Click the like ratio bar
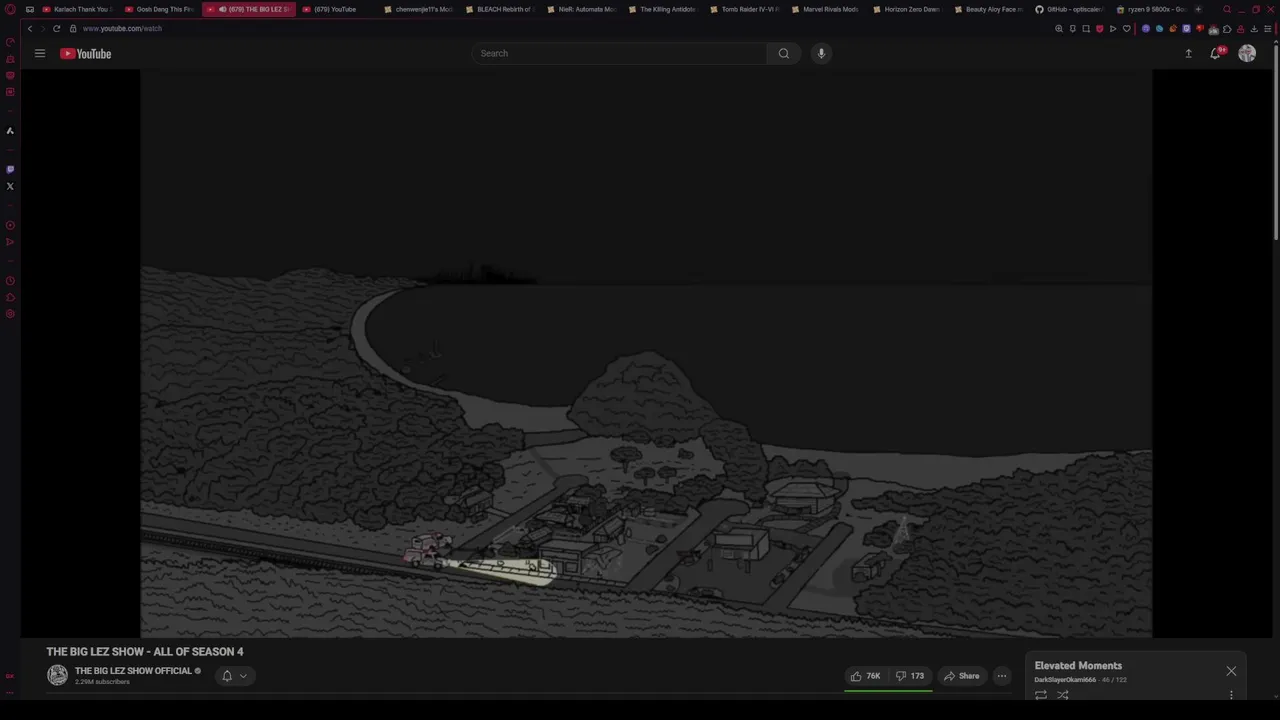Viewport: 1280px width, 720px height. pyautogui.click(x=888, y=690)
